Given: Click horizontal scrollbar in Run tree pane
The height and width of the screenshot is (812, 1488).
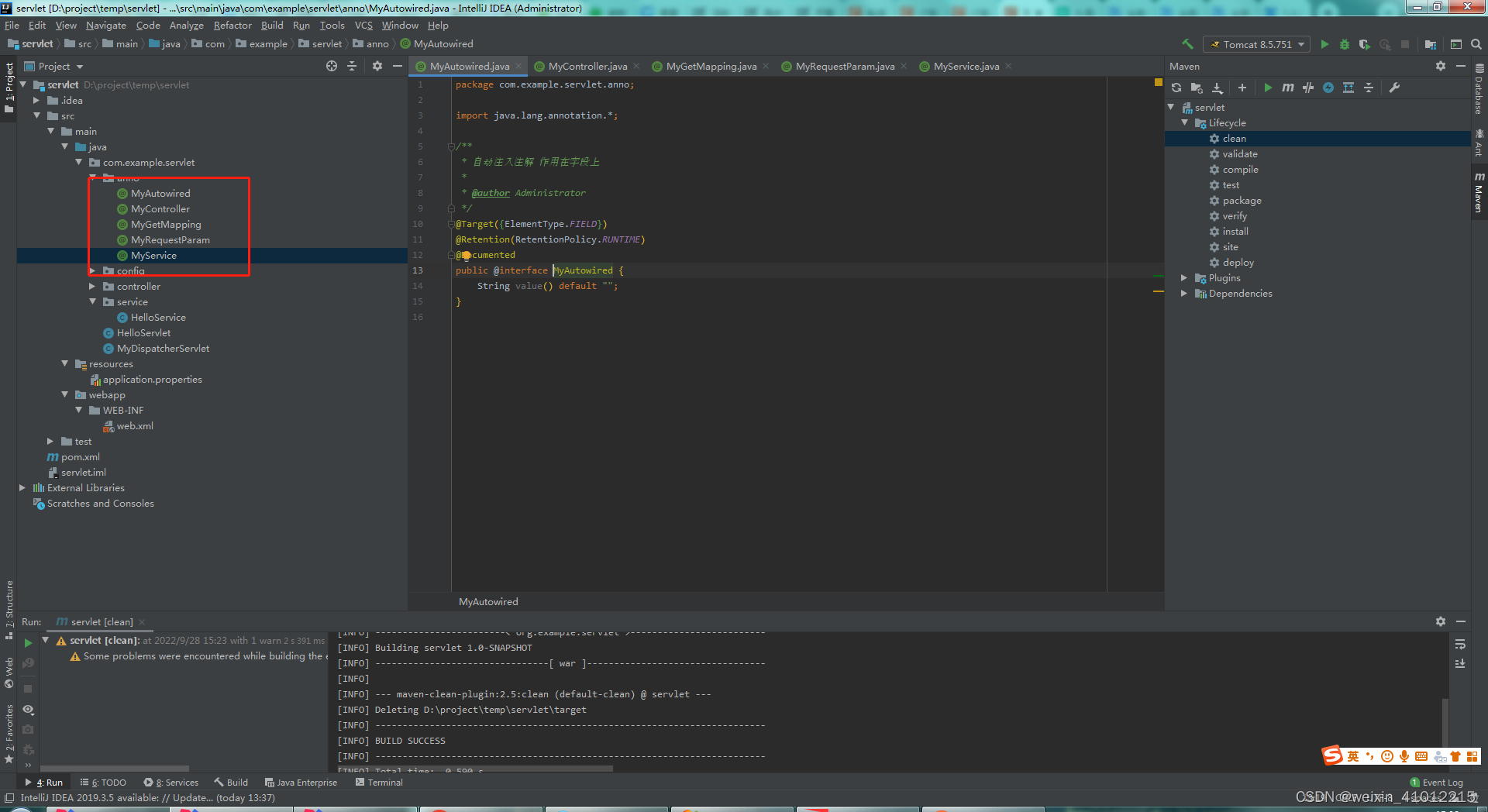Looking at the screenshot, I should point(114,769).
